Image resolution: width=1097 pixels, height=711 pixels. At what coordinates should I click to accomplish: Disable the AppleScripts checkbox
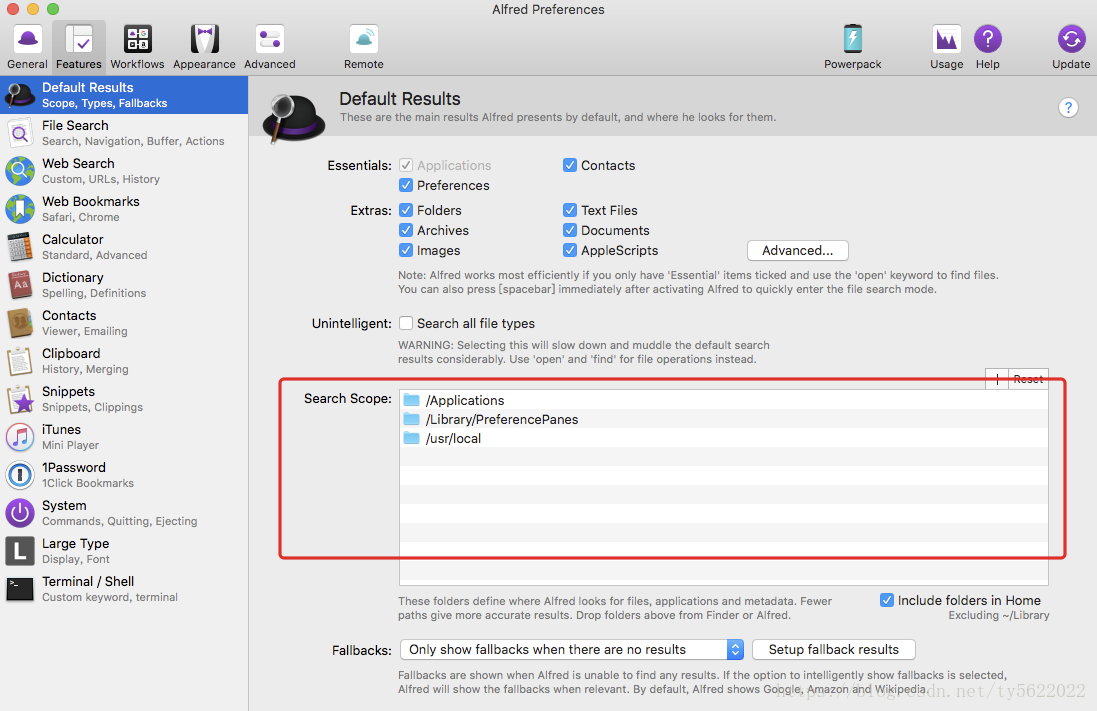570,250
